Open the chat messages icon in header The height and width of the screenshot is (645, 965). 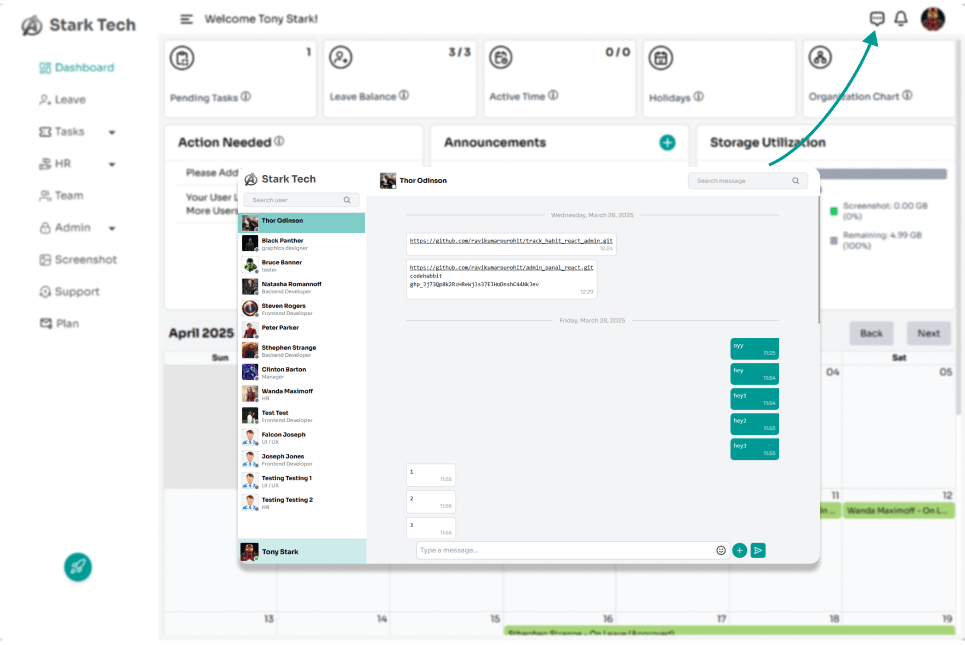pyautogui.click(x=877, y=19)
